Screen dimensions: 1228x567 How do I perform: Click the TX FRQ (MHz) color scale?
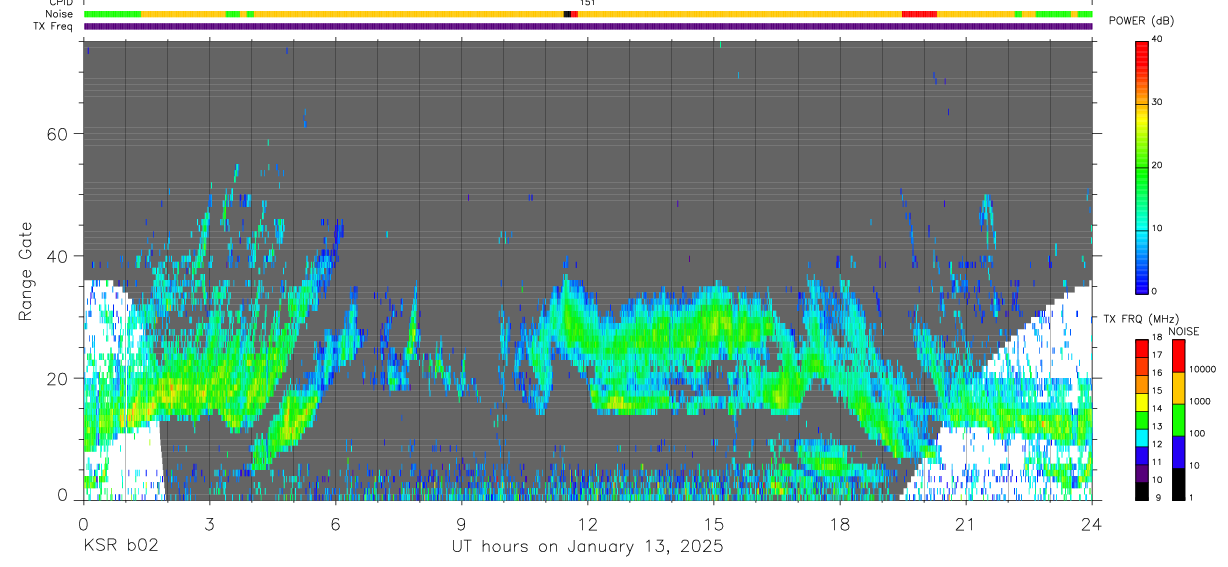1142,420
